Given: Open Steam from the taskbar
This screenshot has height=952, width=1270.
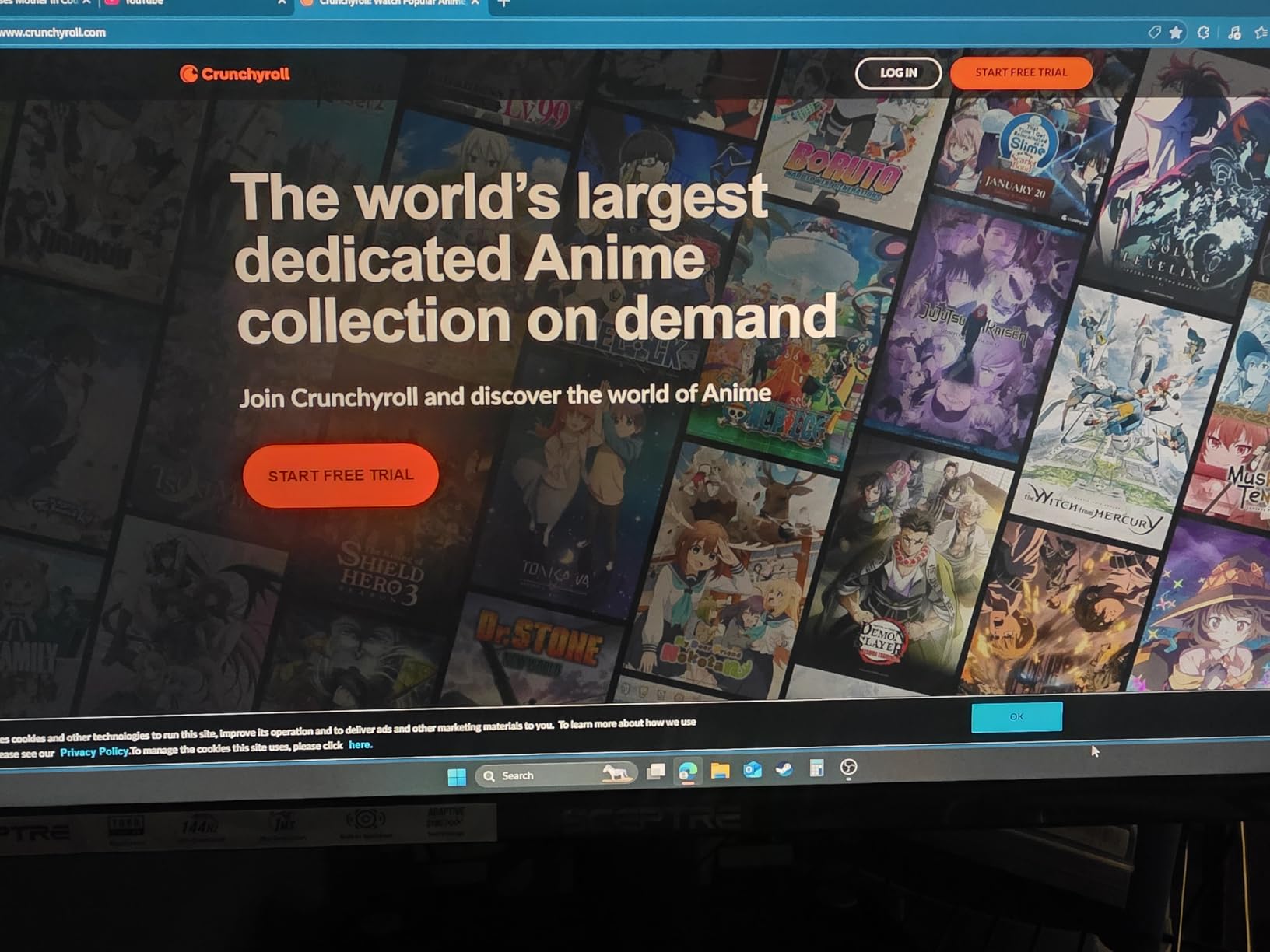Looking at the screenshot, I should [x=784, y=769].
